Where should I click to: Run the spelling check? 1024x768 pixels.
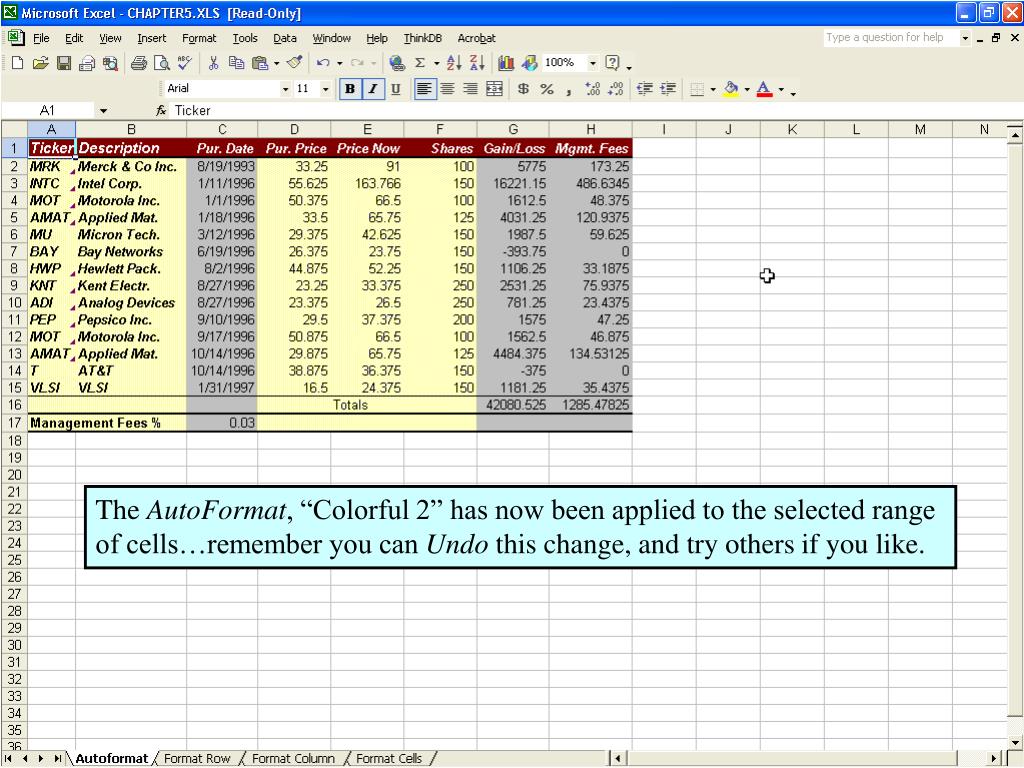coord(185,63)
